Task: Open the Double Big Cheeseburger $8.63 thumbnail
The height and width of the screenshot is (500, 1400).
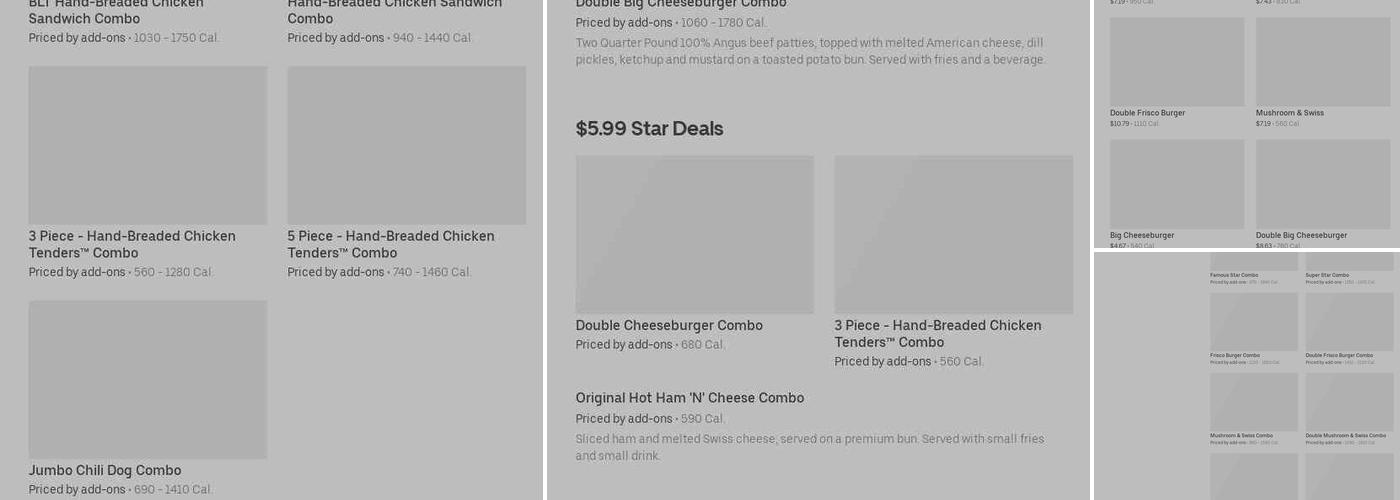Action: 1322,184
